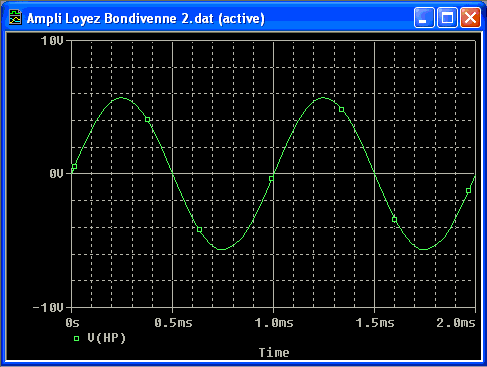Click the window title 'Ampli Loyez Bondivenne 2.dat (active)'
The width and height of the screenshot is (487, 367).
click(146, 18)
